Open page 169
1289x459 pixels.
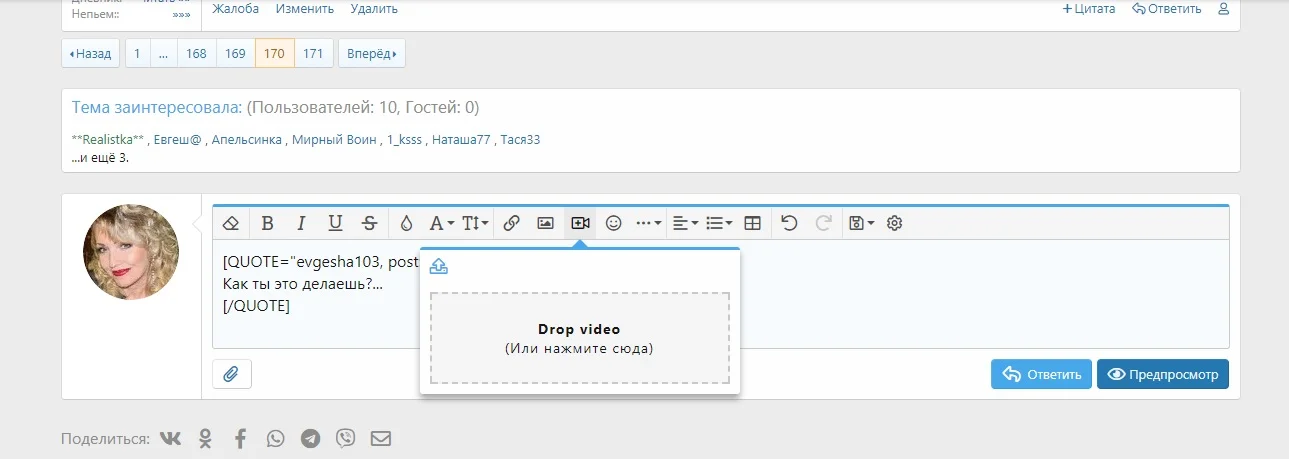(235, 53)
